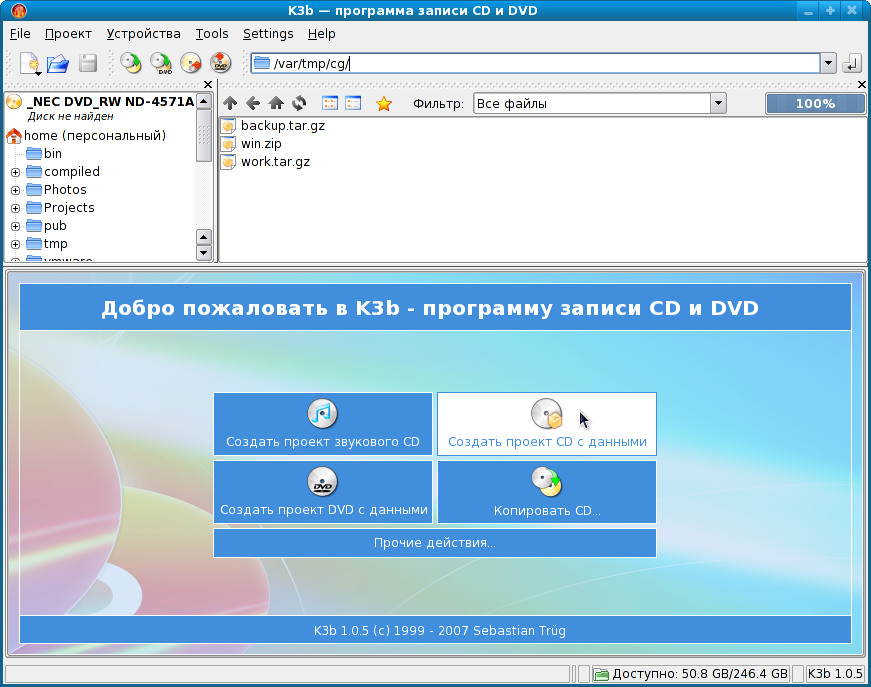The image size is (871, 687).
Task: Click free space folder icon in status bar
Action: (601, 674)
